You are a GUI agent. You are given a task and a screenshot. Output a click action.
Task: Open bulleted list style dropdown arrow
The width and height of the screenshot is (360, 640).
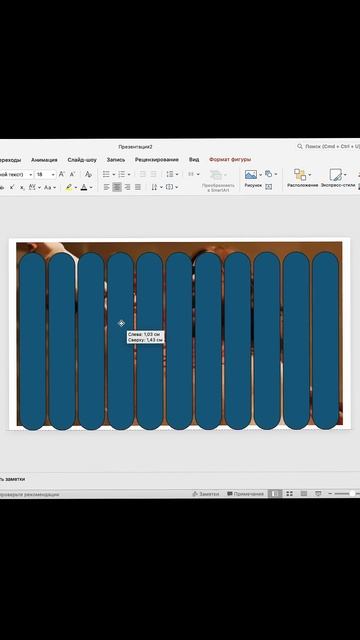[113, 174]
